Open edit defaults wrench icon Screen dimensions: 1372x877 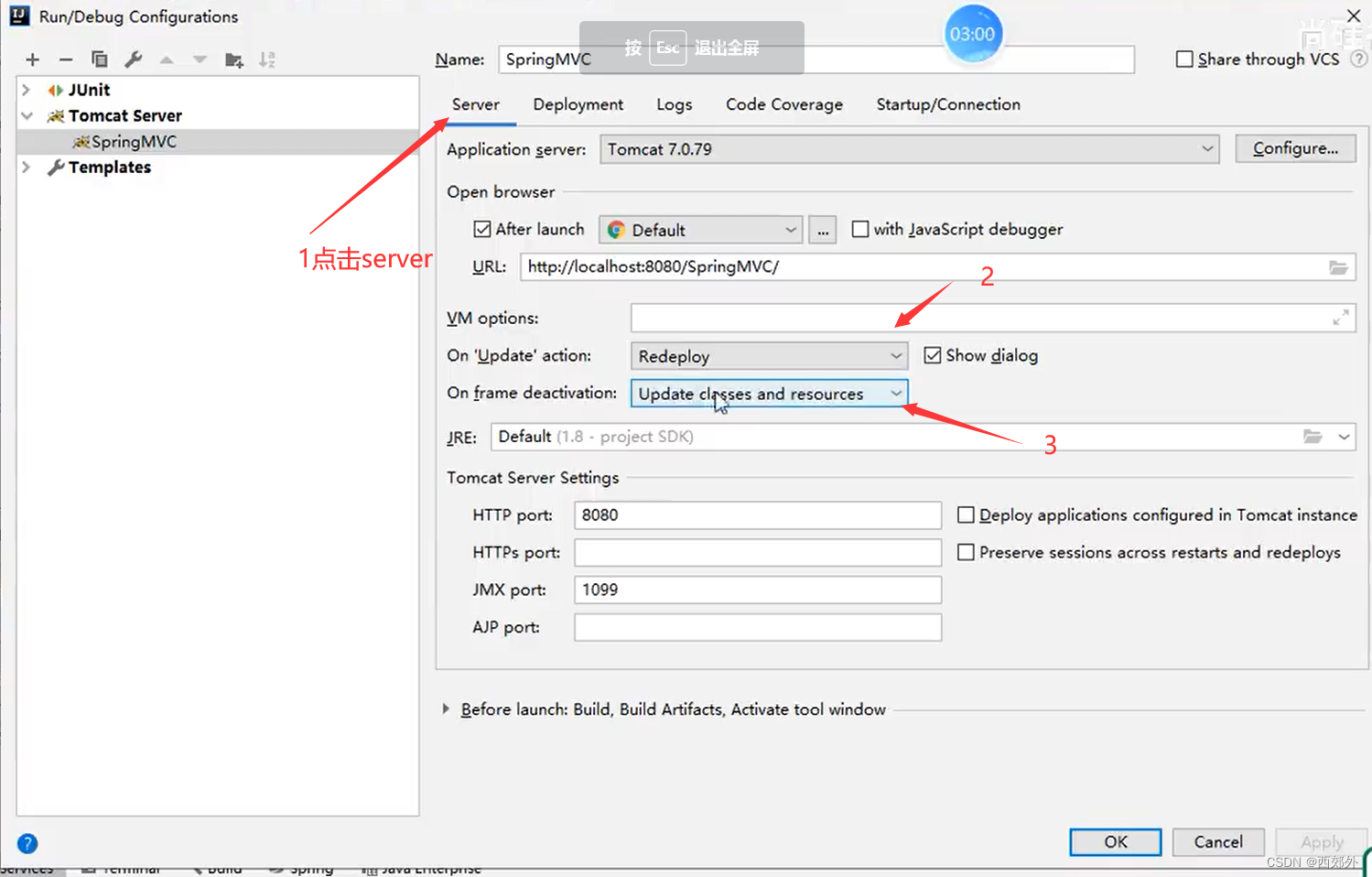134,60
